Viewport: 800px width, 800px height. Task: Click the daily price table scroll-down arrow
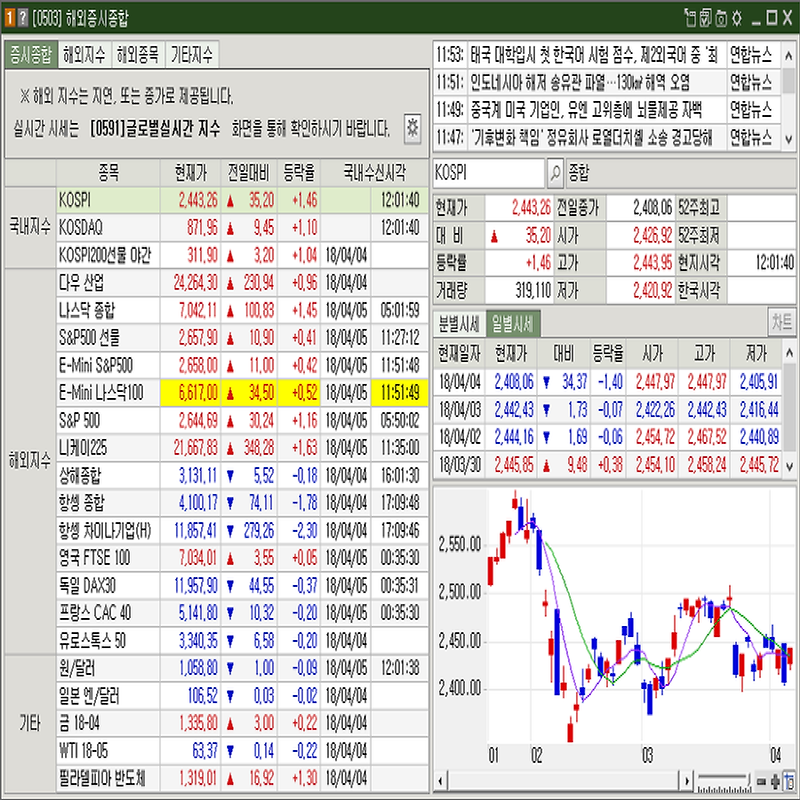(789, 466)
